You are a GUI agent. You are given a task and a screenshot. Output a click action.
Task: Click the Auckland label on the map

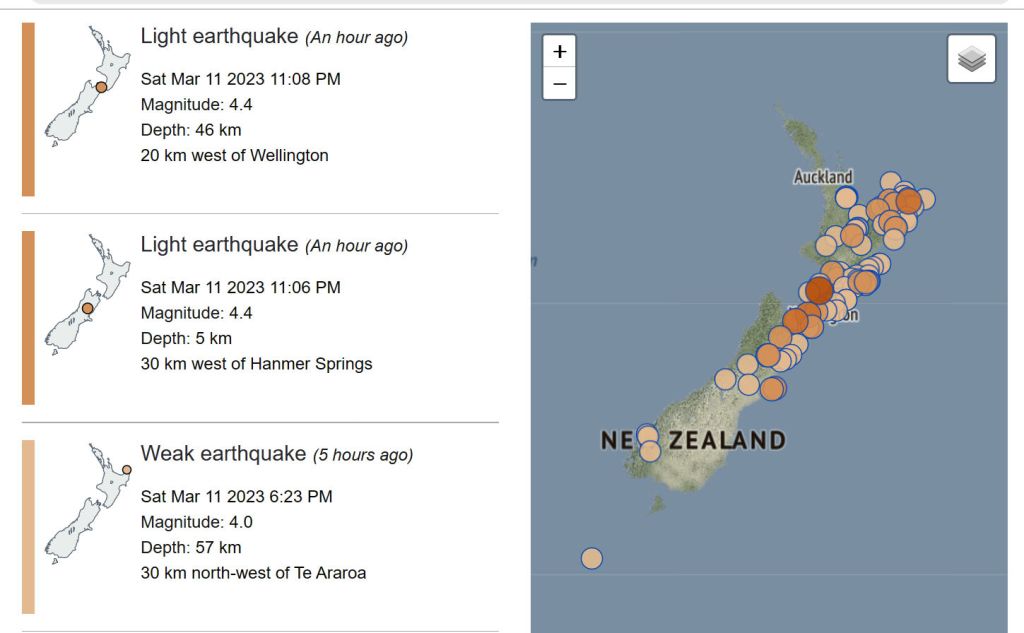pyautogui.click(x=823, y=177)
